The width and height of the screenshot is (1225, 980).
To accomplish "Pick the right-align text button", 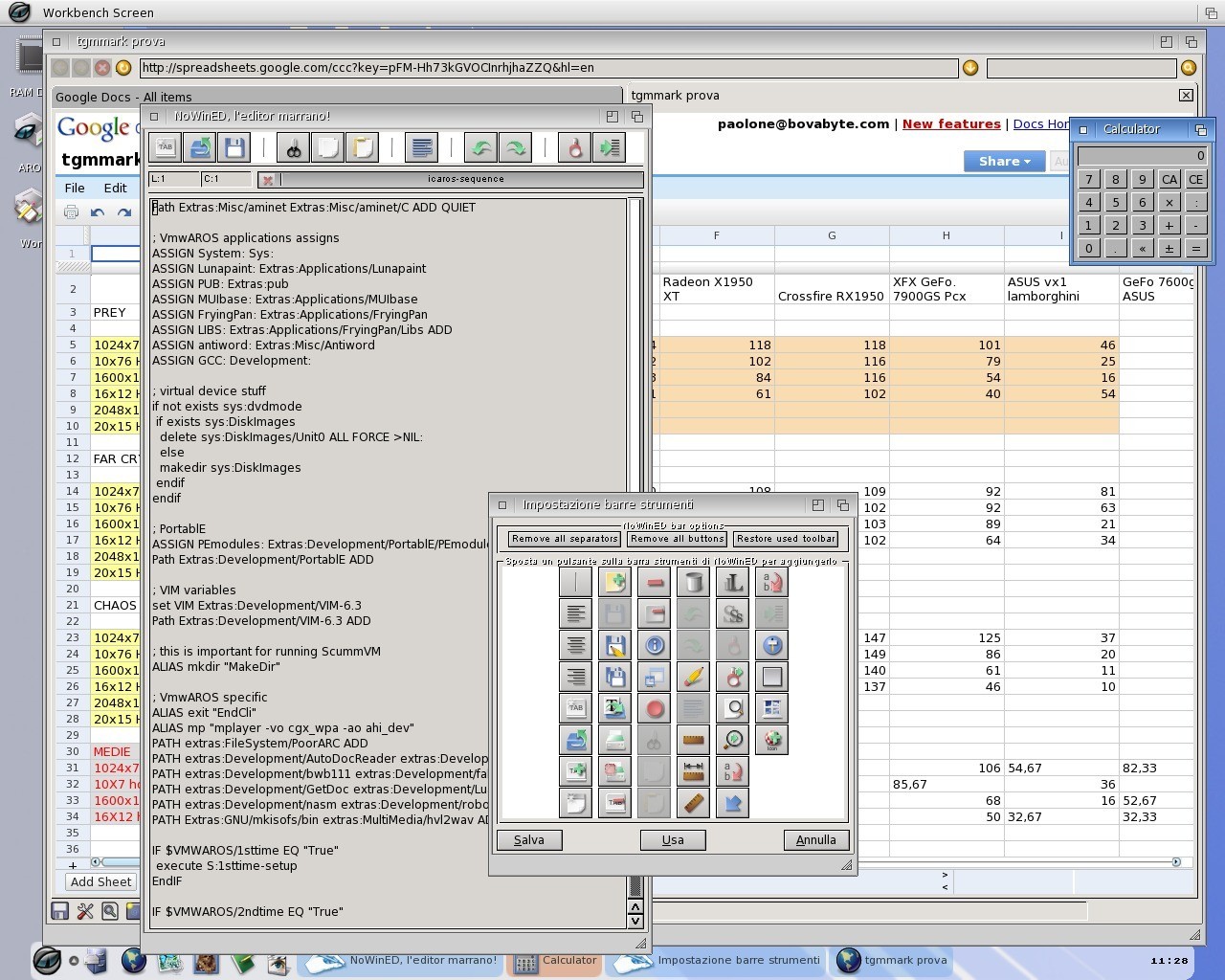I will pyautogui.click(x=575, y=677).
